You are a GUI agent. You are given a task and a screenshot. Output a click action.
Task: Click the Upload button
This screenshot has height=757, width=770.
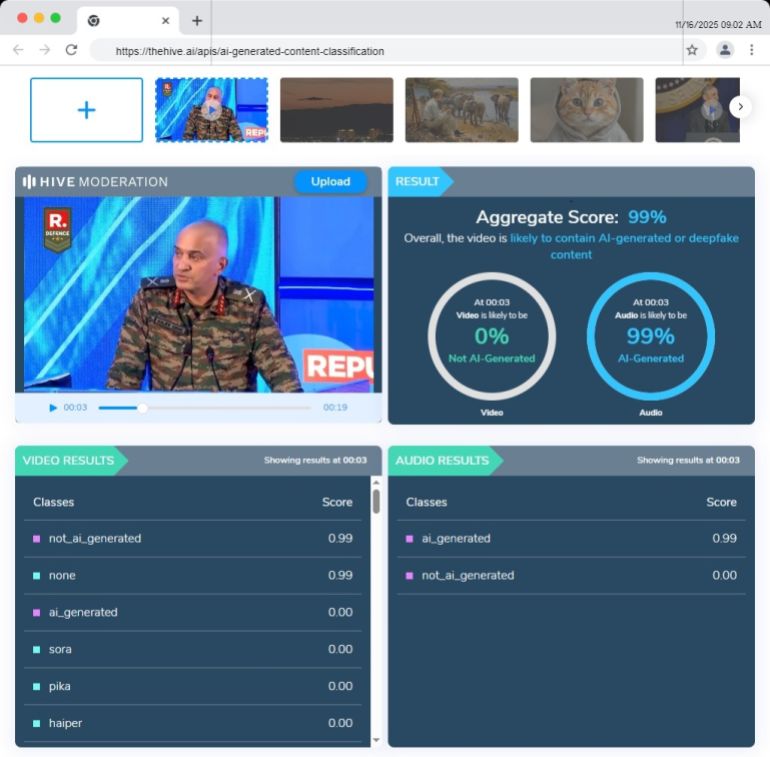330,182
